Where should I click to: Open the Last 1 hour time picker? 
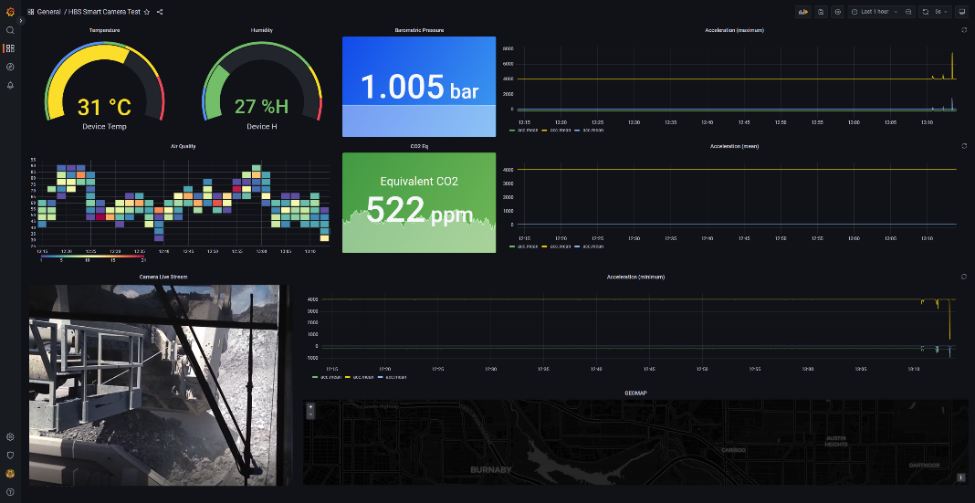(873, 12)
